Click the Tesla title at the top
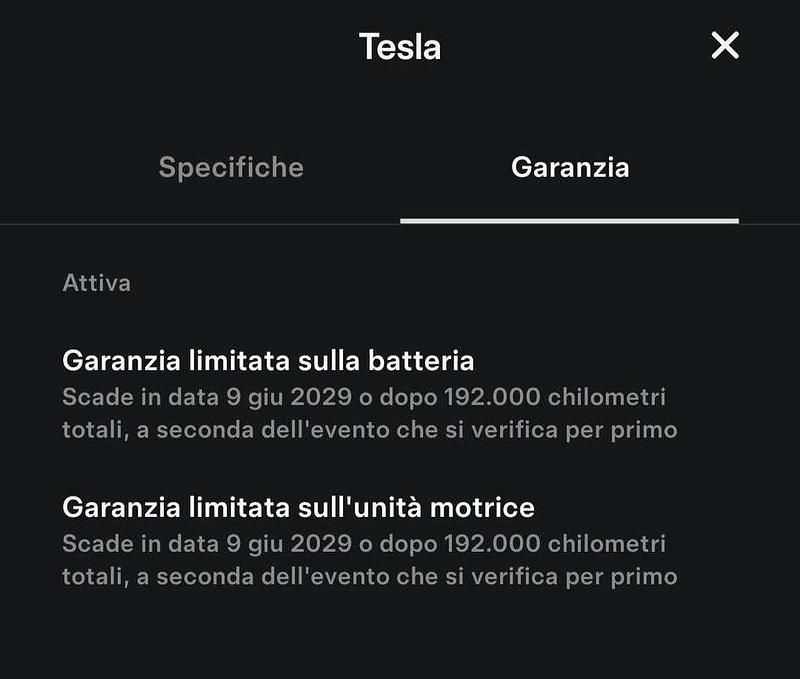Screen dimensions: 800x679 (399, 46)
